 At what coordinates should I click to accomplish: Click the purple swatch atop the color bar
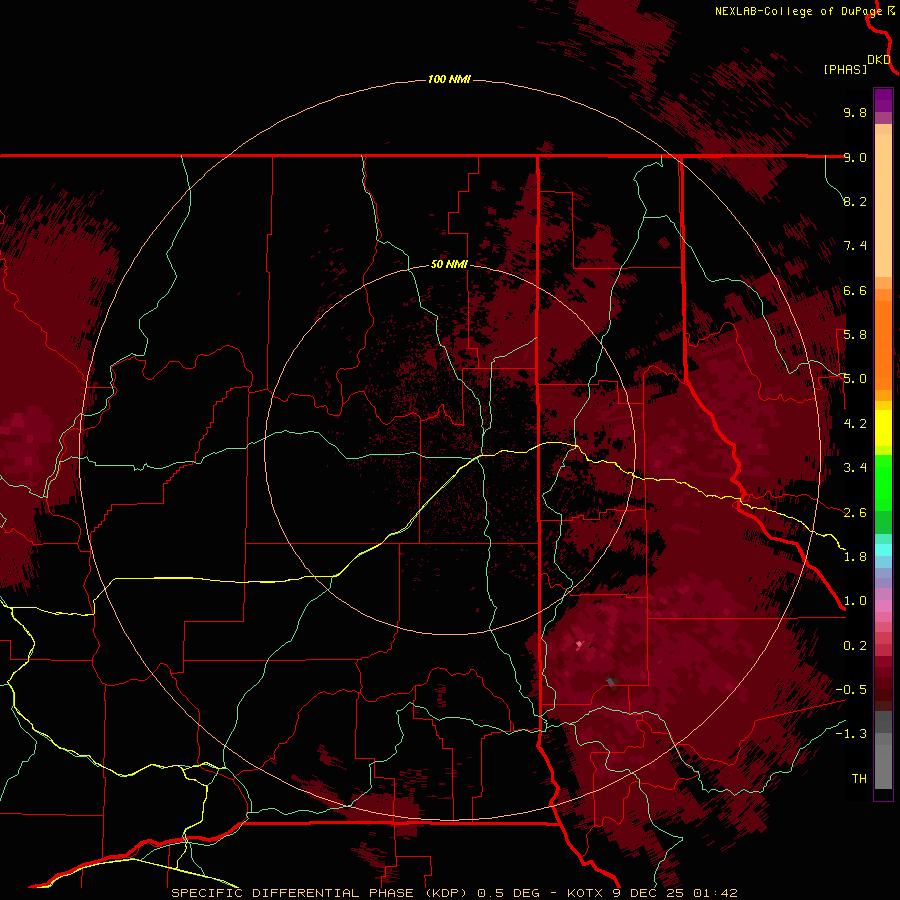tap(883, 100)
